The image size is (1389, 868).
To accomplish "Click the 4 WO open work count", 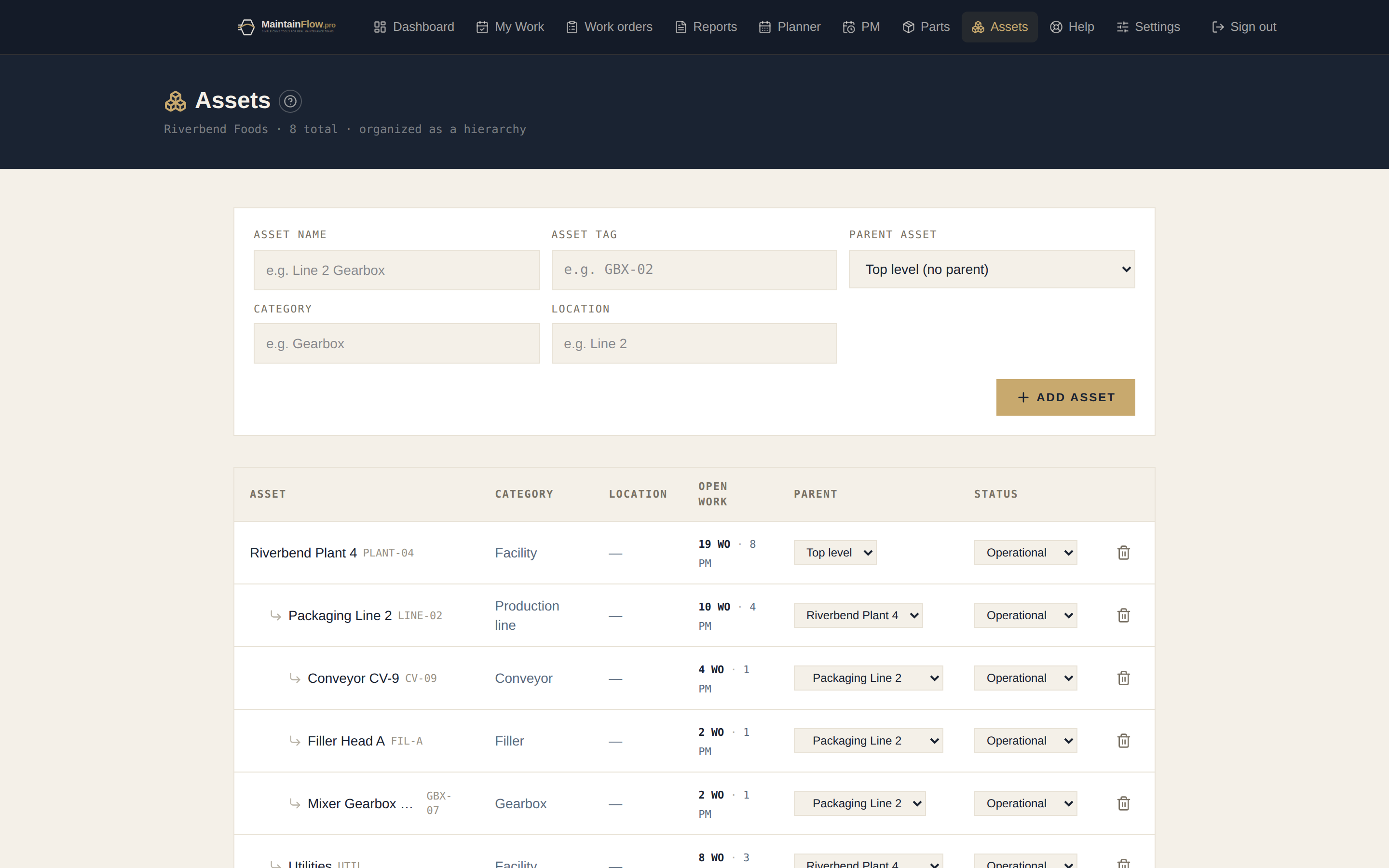I will (x=711, y=669).
